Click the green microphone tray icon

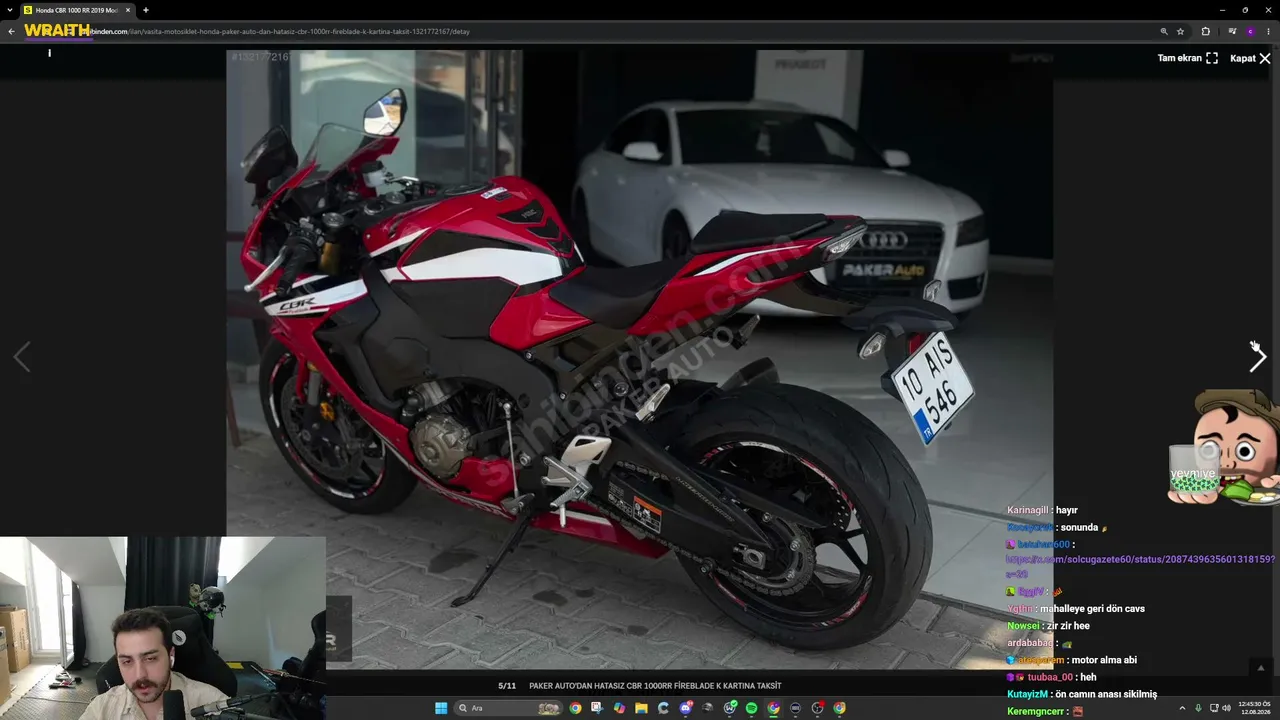tap(1198, 708)
